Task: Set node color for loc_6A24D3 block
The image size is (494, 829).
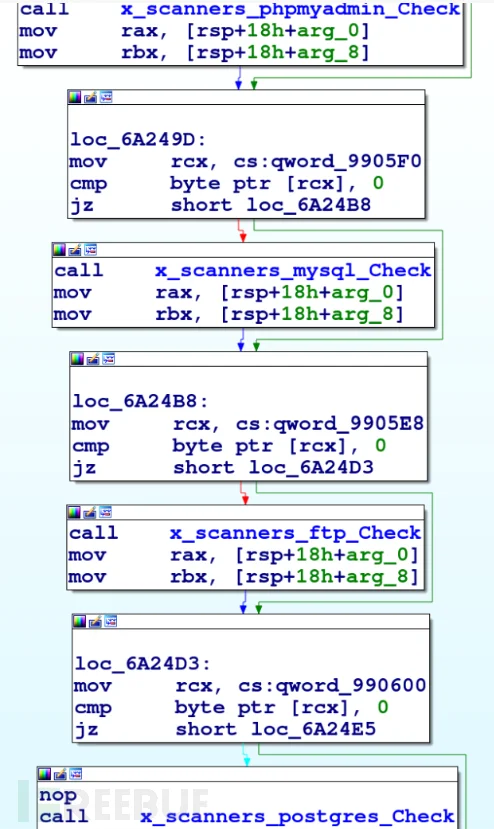Action: (79, 621)
